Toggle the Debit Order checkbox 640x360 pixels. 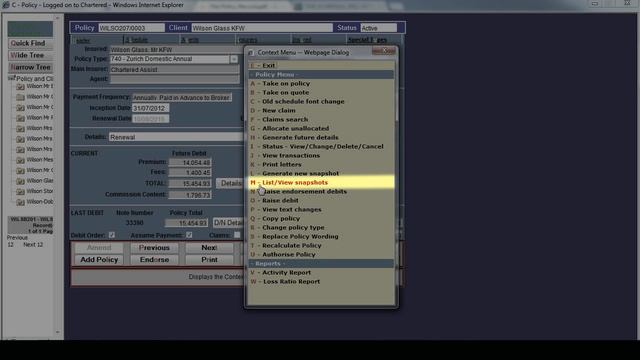click(x=111, y=235)
